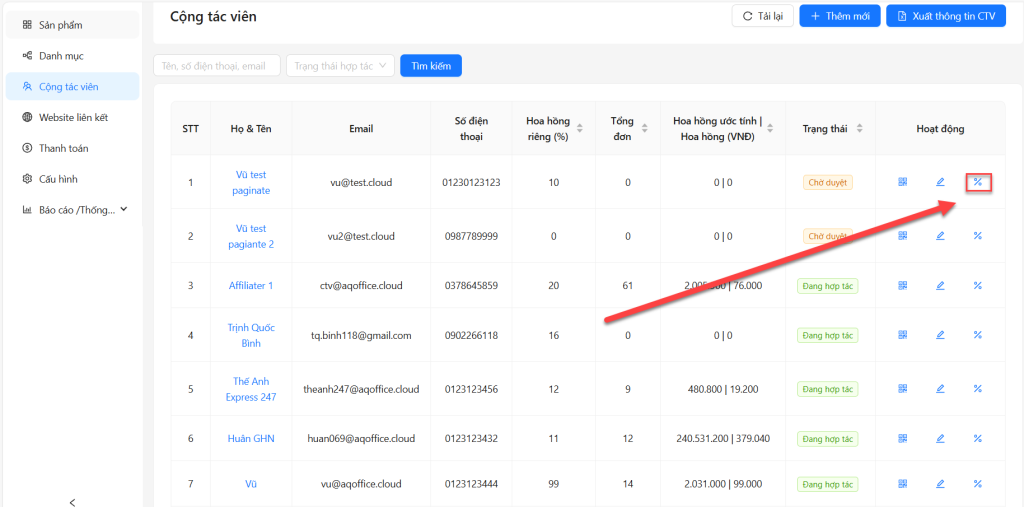This screenshot has height=507, width=1024.
Task: Open Sản phẩm in sidebar
Action: (60, 25)
